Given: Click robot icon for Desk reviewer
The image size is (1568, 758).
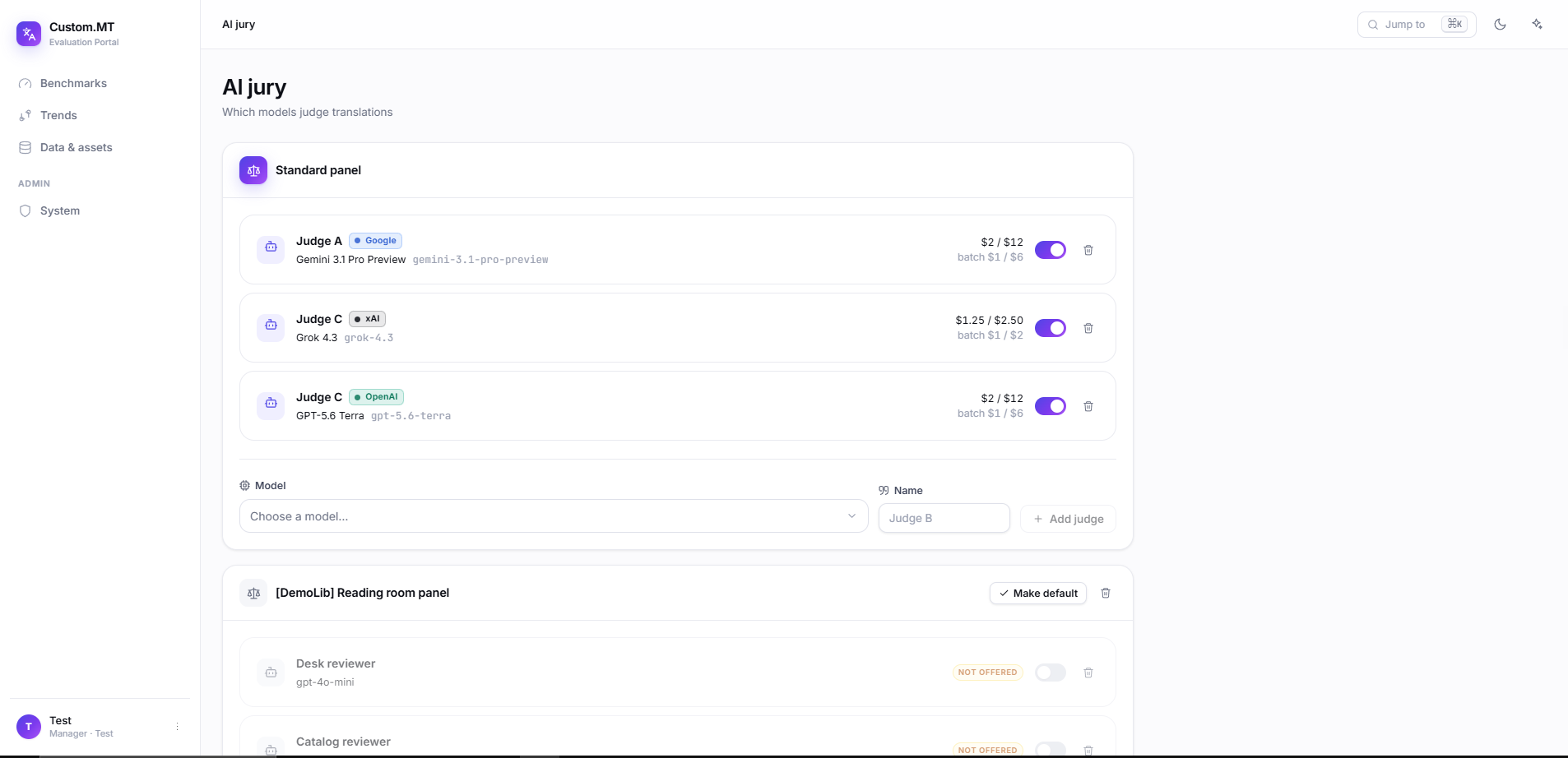Looking at the screenshot, I should tap(271, 672).
